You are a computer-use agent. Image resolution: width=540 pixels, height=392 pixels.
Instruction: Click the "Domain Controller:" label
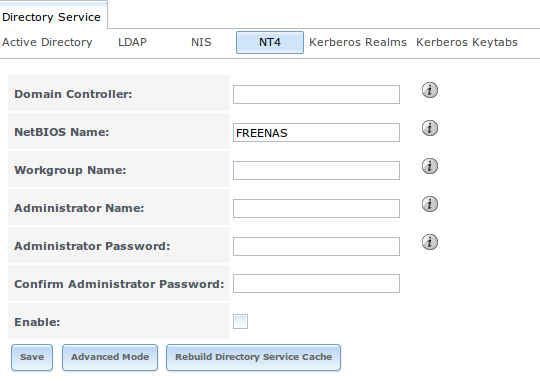(73, 94)
